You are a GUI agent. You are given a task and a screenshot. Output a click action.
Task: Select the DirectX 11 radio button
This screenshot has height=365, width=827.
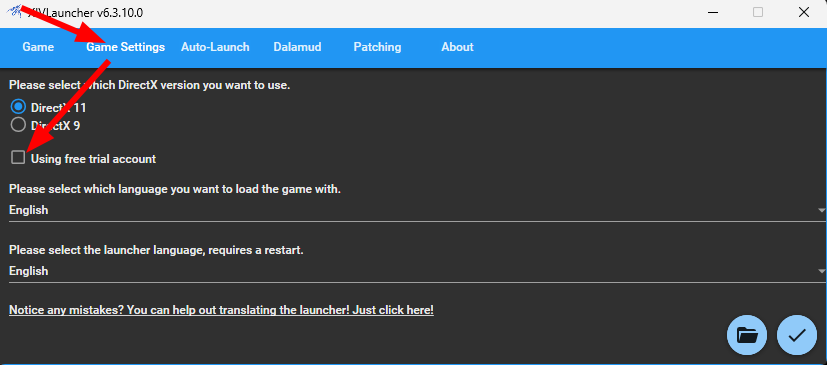[x=18, y=107]
